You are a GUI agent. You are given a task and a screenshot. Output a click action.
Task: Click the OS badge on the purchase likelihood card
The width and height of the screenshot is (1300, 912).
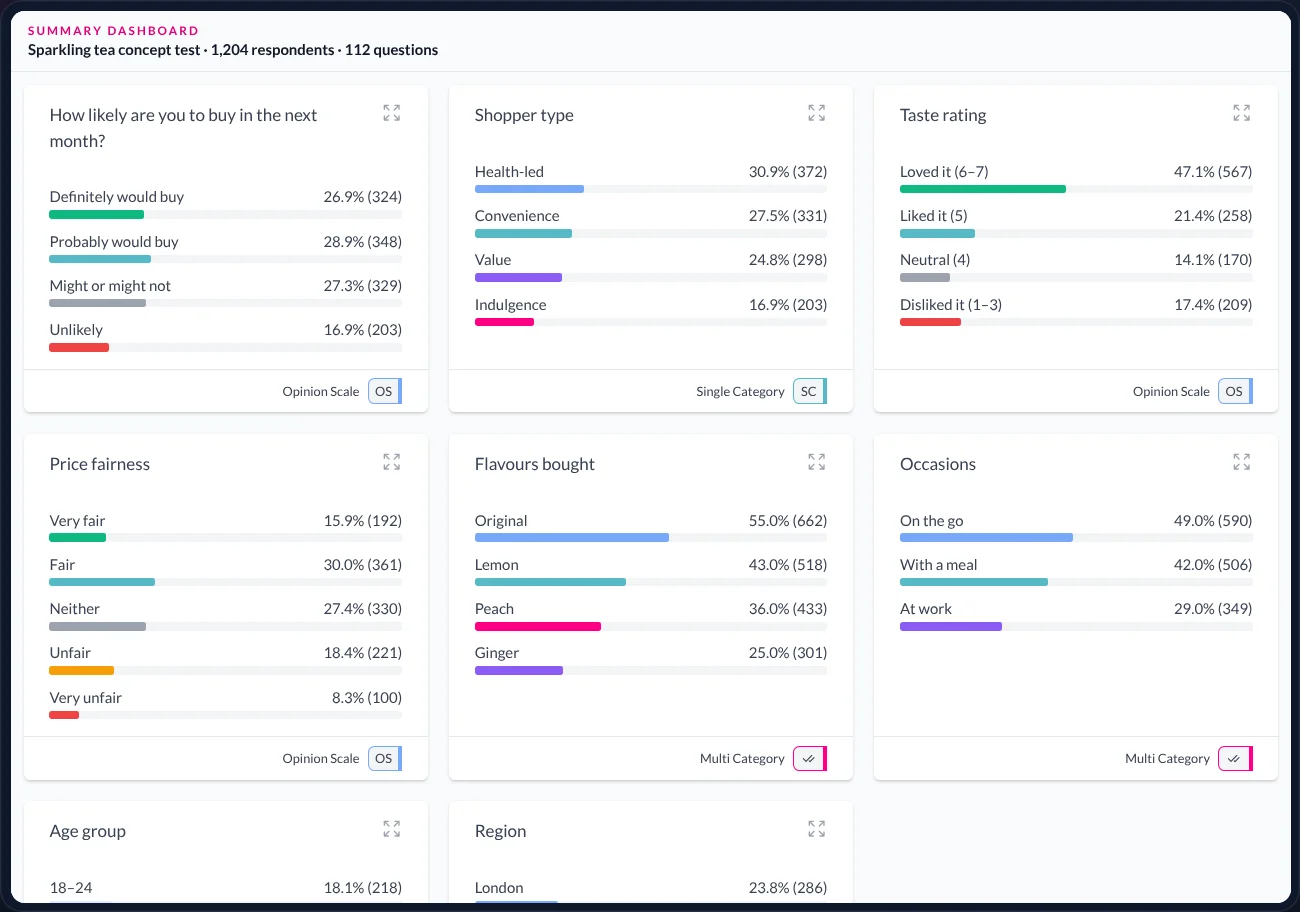[385, 391]
